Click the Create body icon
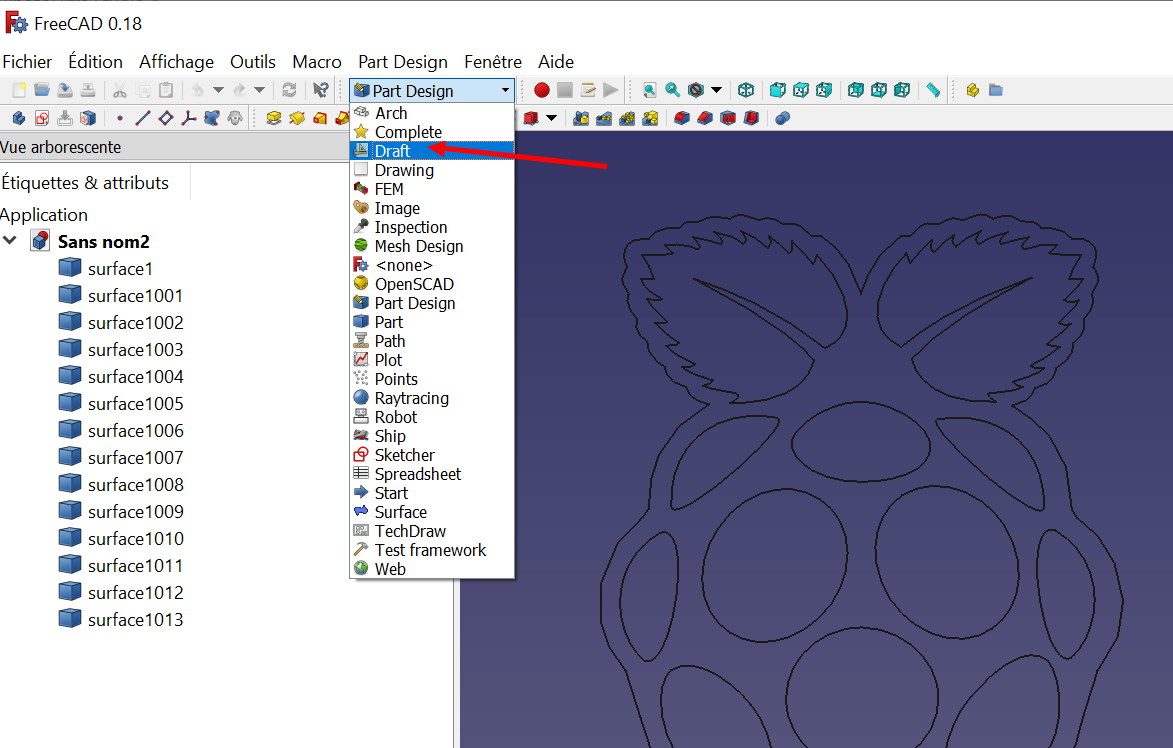 (x=19, y=118)
